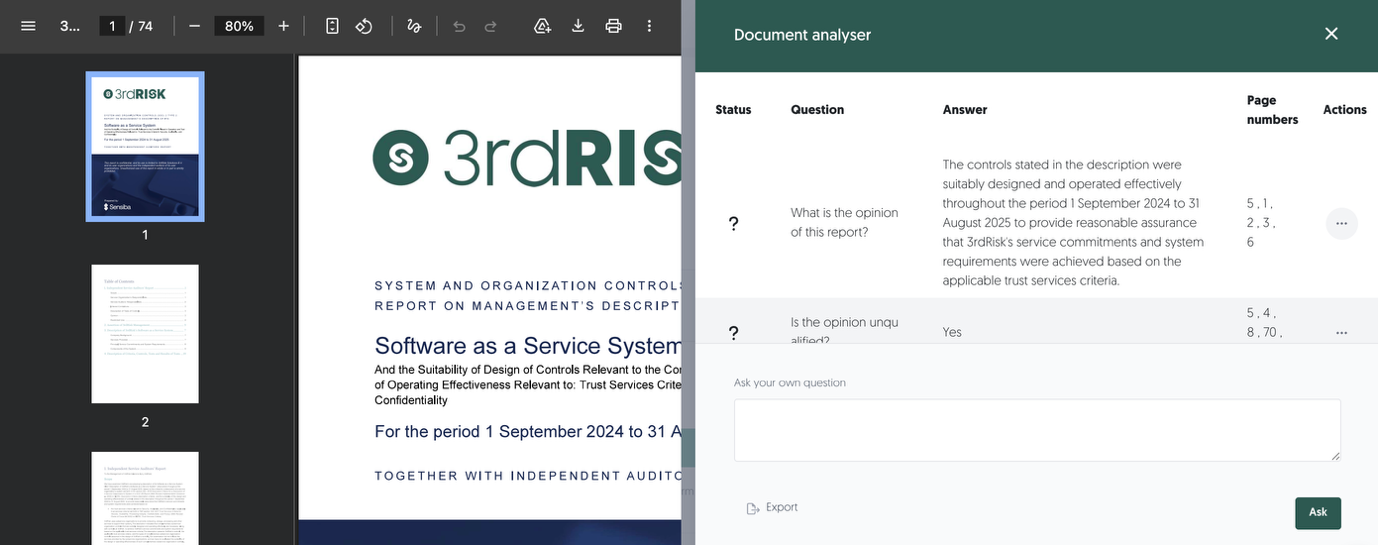Click the answer 'Yes'

click(952, 332)
